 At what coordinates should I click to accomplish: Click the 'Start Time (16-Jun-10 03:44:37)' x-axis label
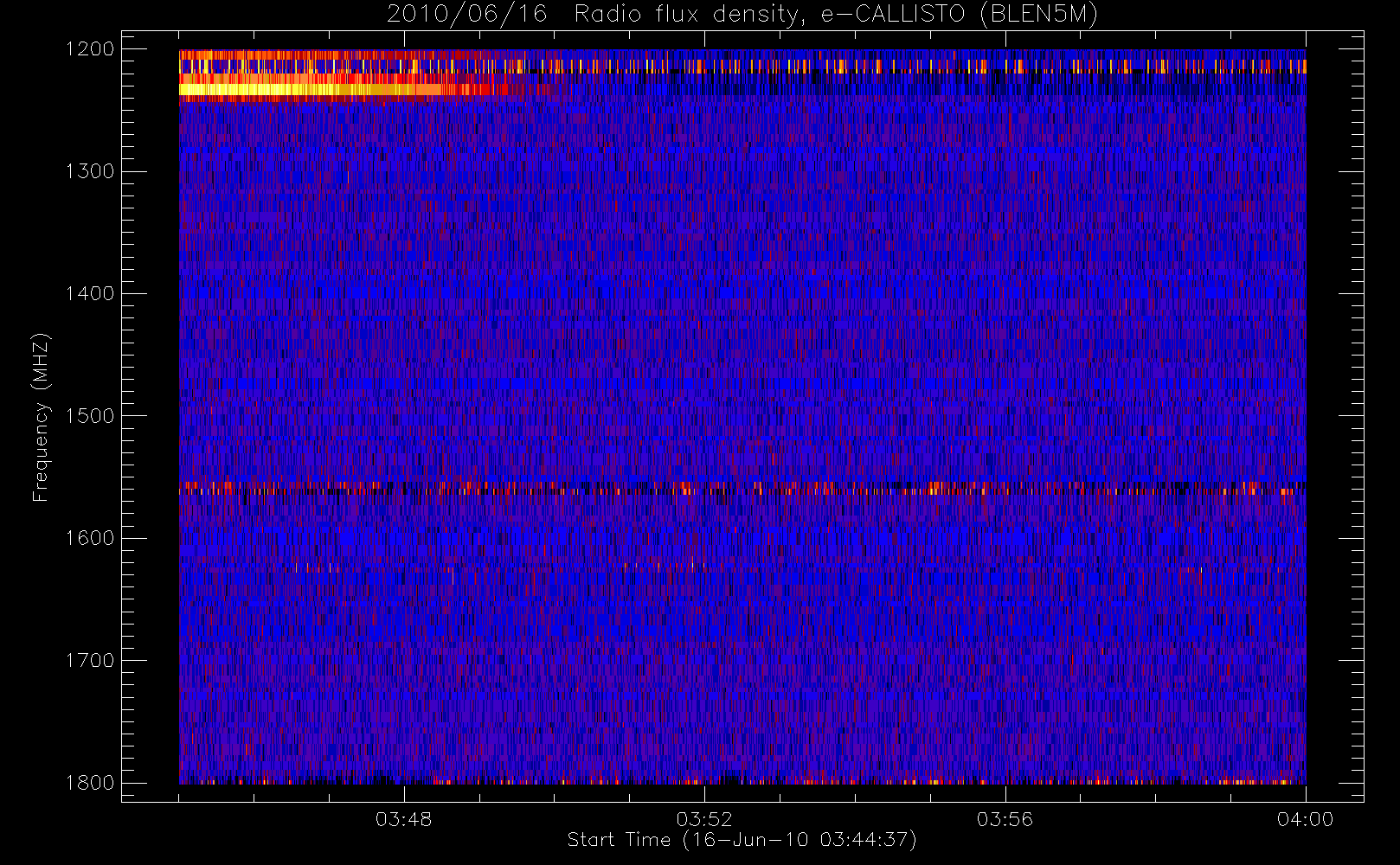pos(742,840)
